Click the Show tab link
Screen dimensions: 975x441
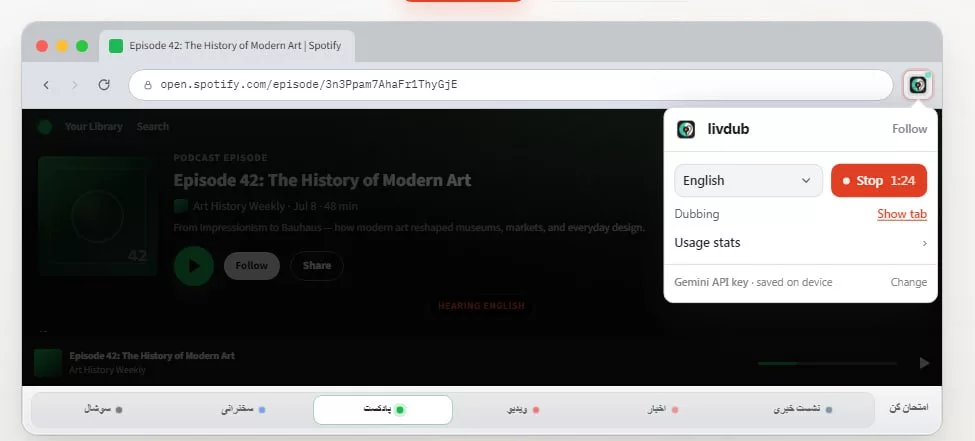click(902, 214)
